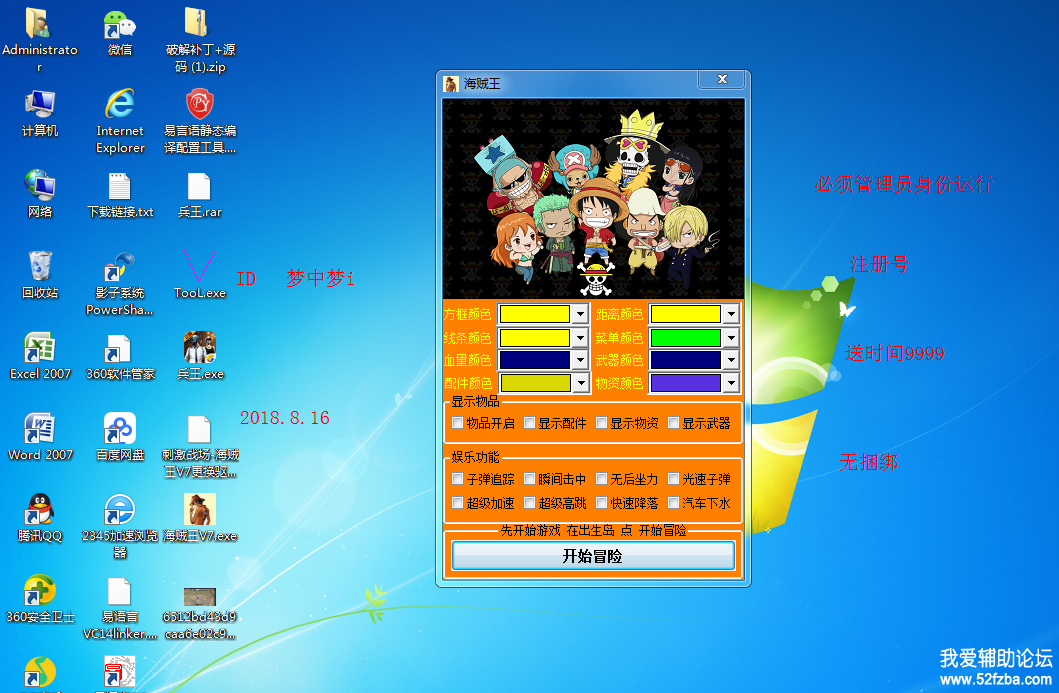Select the 360软件管家 shortcut
This screenshot has width=1059, height=693.
[x=120, y=355]
